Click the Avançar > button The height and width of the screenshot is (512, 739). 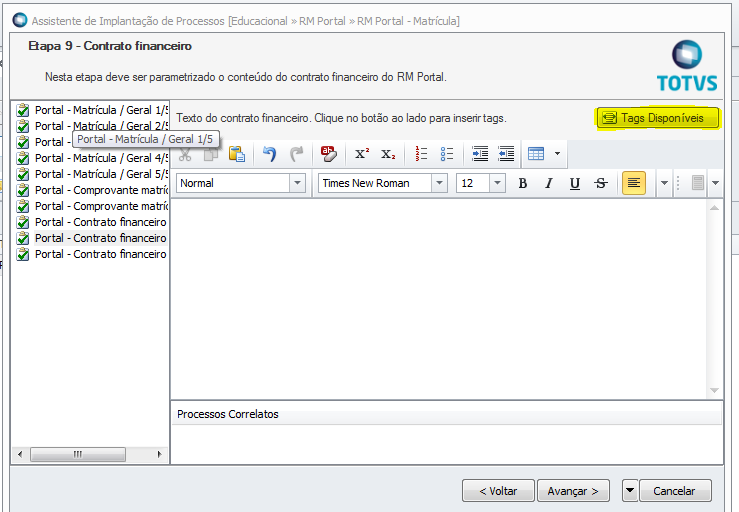(x=573, y=491)
